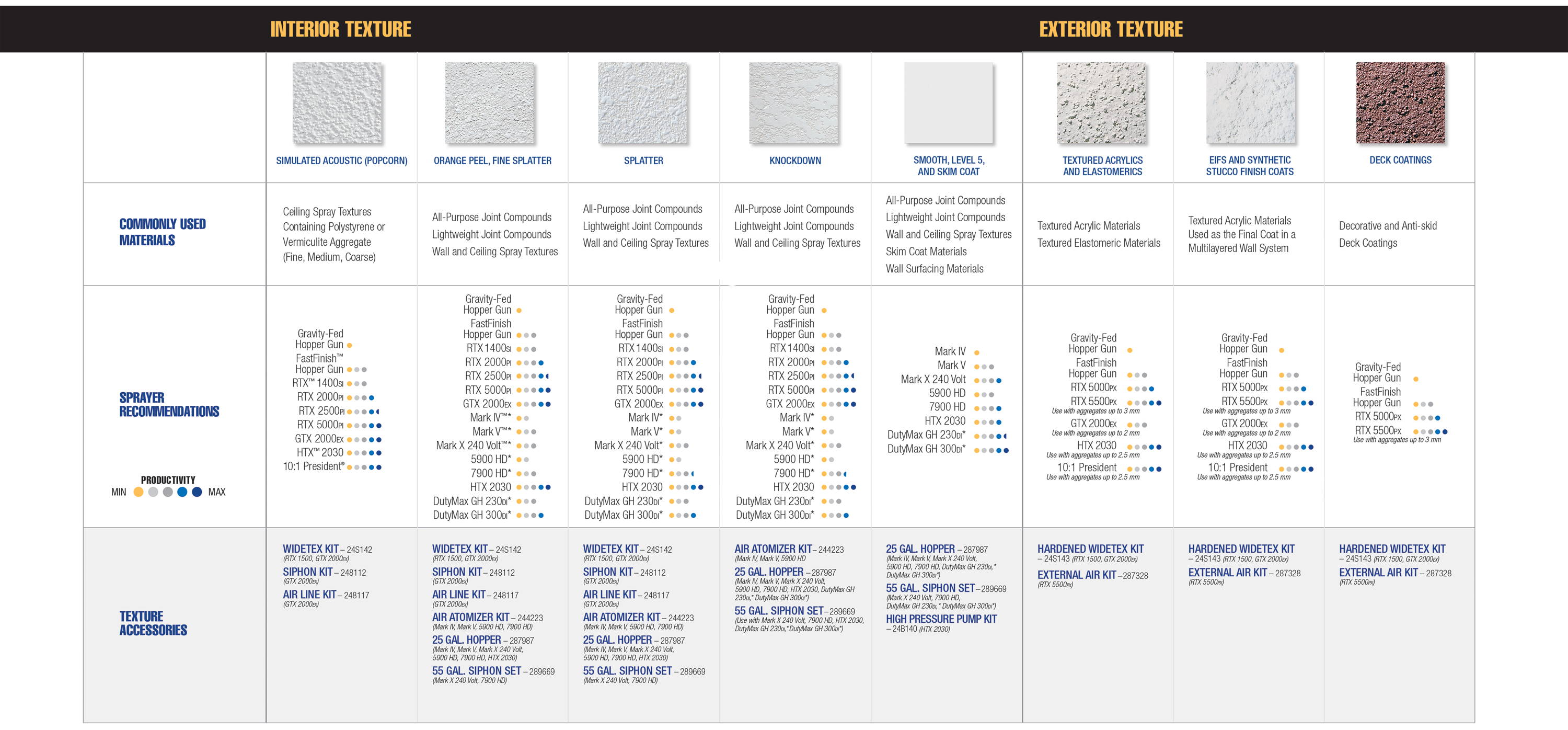This screenshot has height=730, width=1568.
Task: Click 'HIGH PRESSURE PUMP KIT' accessory
Action: 941,619
